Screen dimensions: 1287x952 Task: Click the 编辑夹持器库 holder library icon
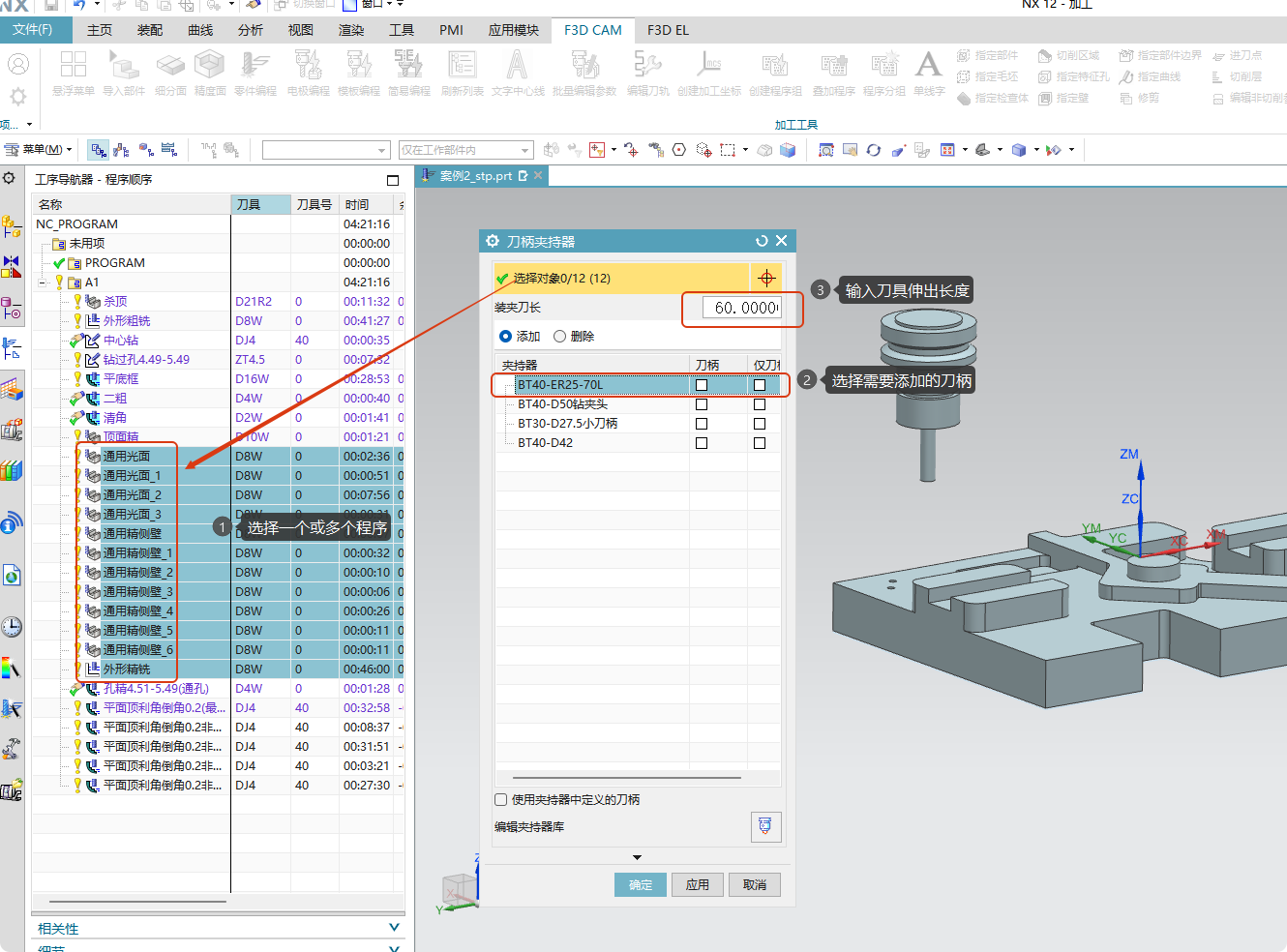pos(765,826)
